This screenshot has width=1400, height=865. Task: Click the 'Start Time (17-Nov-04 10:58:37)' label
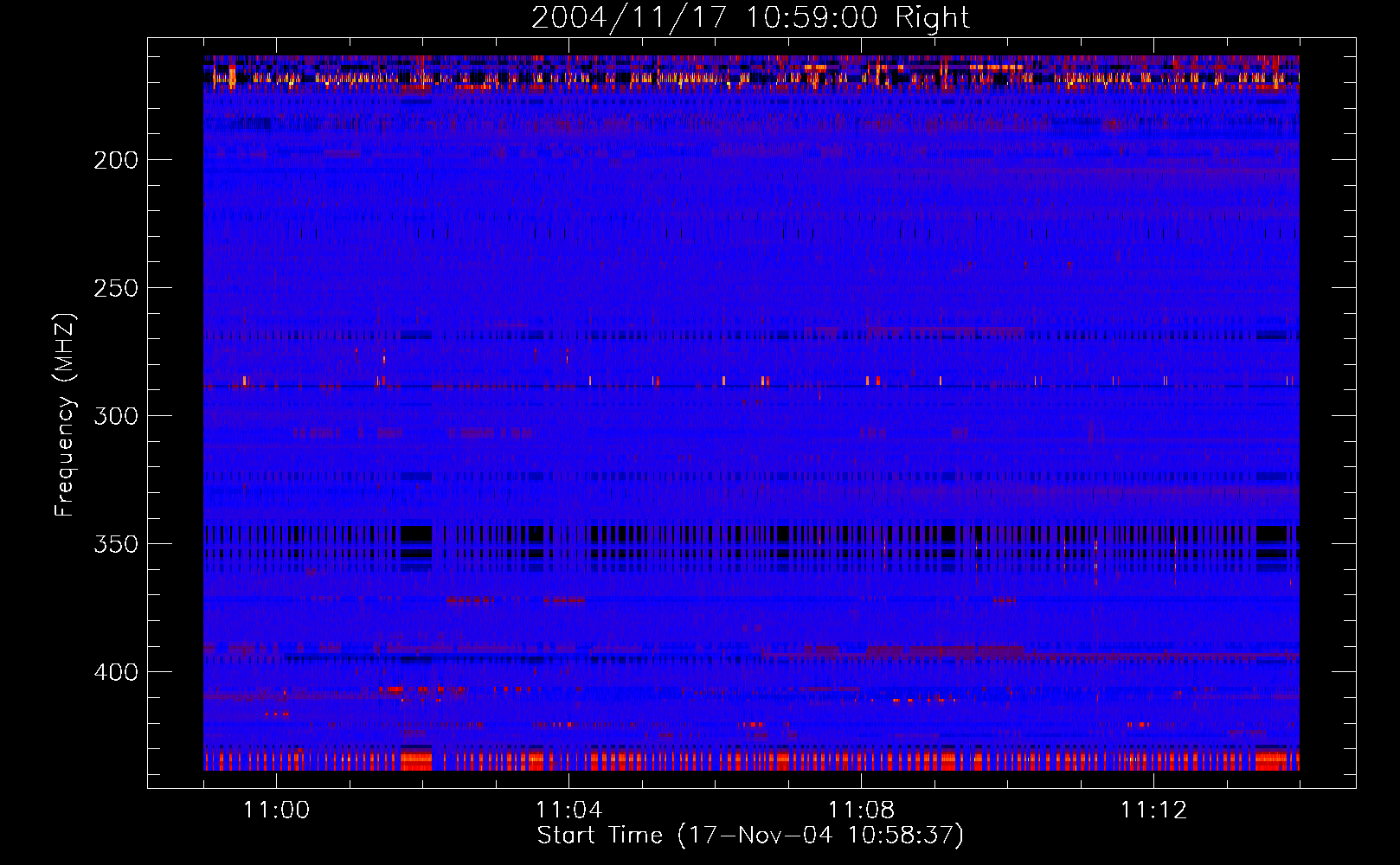750,836
